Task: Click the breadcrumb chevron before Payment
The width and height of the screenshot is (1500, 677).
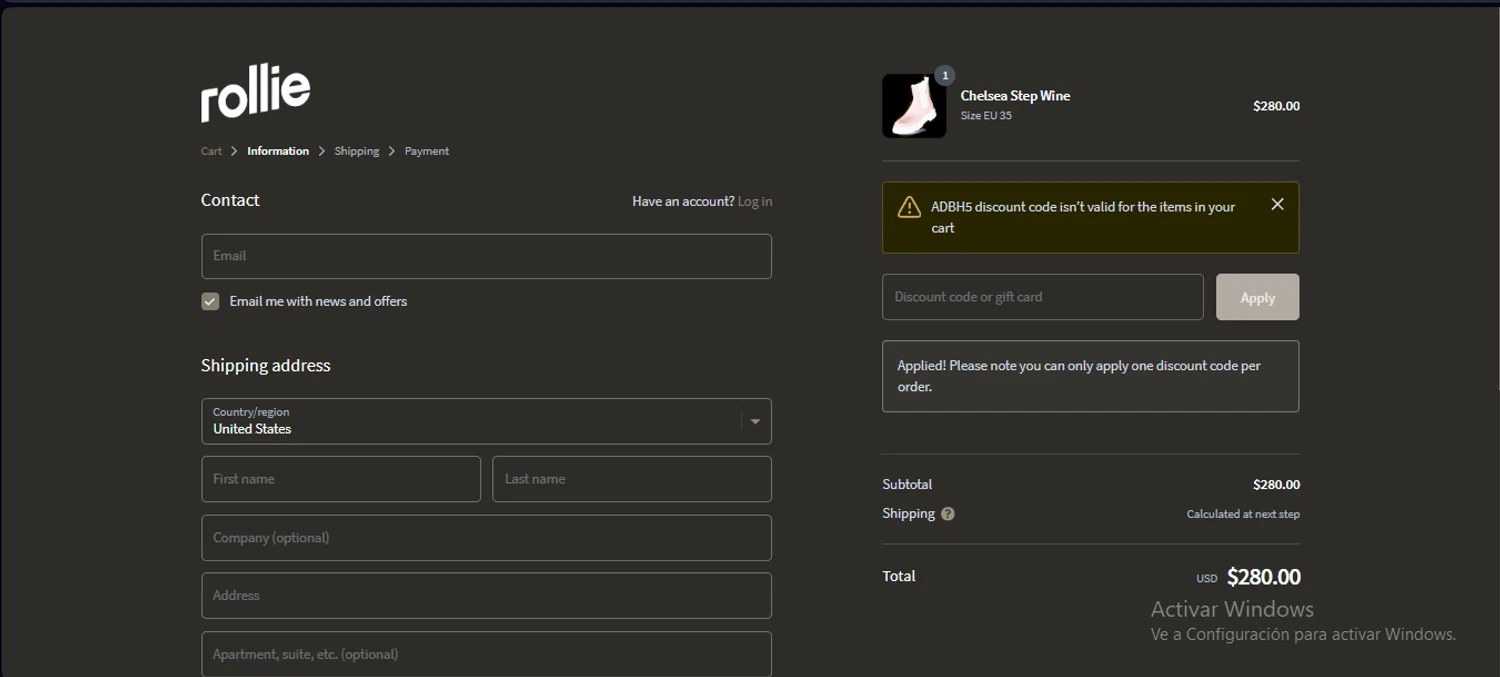Action: click(x=392, y=151)
